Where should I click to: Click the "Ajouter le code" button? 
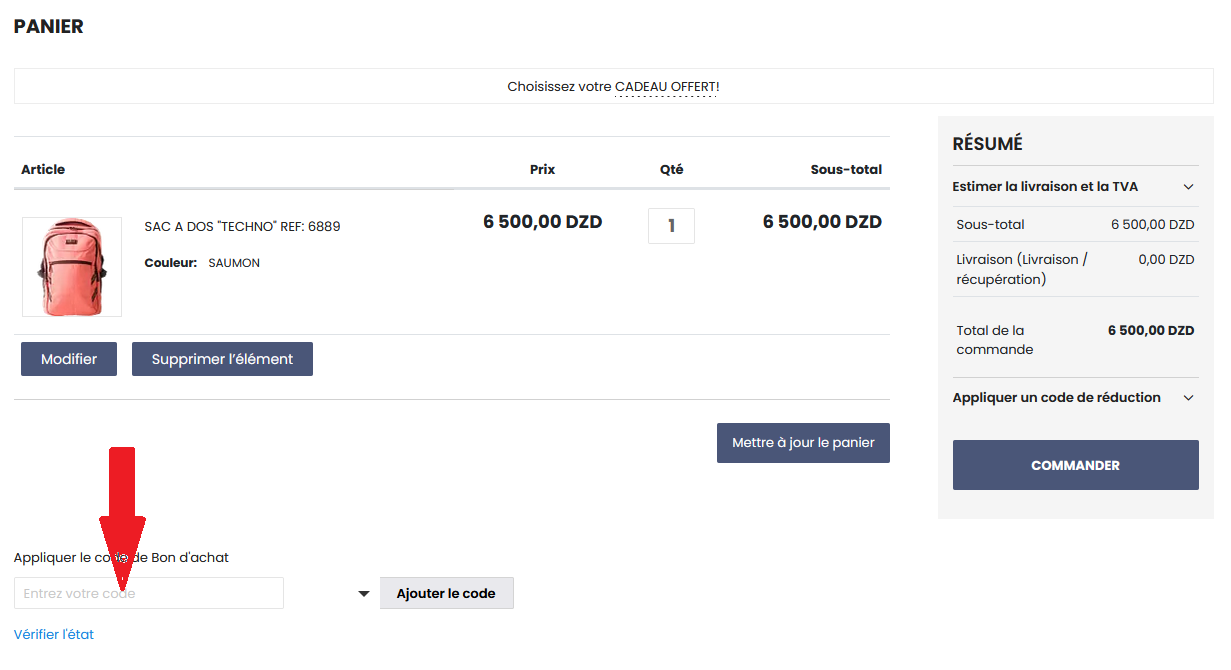coord(446,593)
